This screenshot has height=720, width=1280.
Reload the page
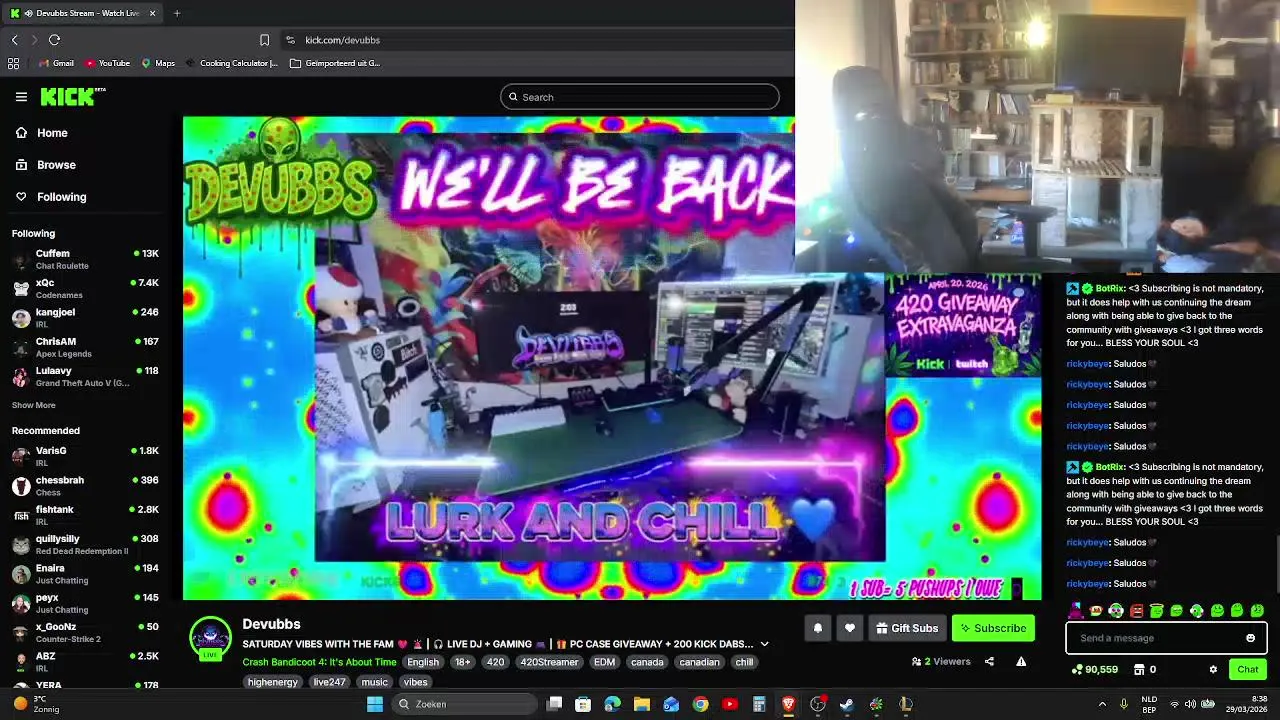(54, 40)
